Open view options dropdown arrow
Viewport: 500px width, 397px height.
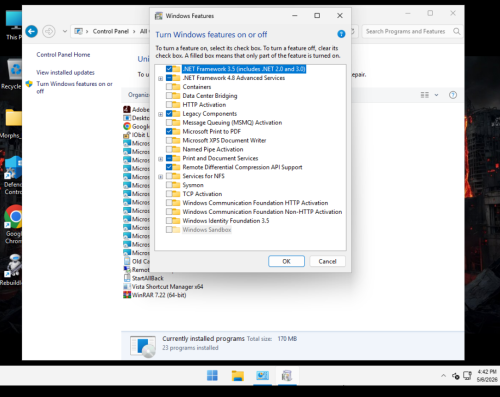(436, 95)
